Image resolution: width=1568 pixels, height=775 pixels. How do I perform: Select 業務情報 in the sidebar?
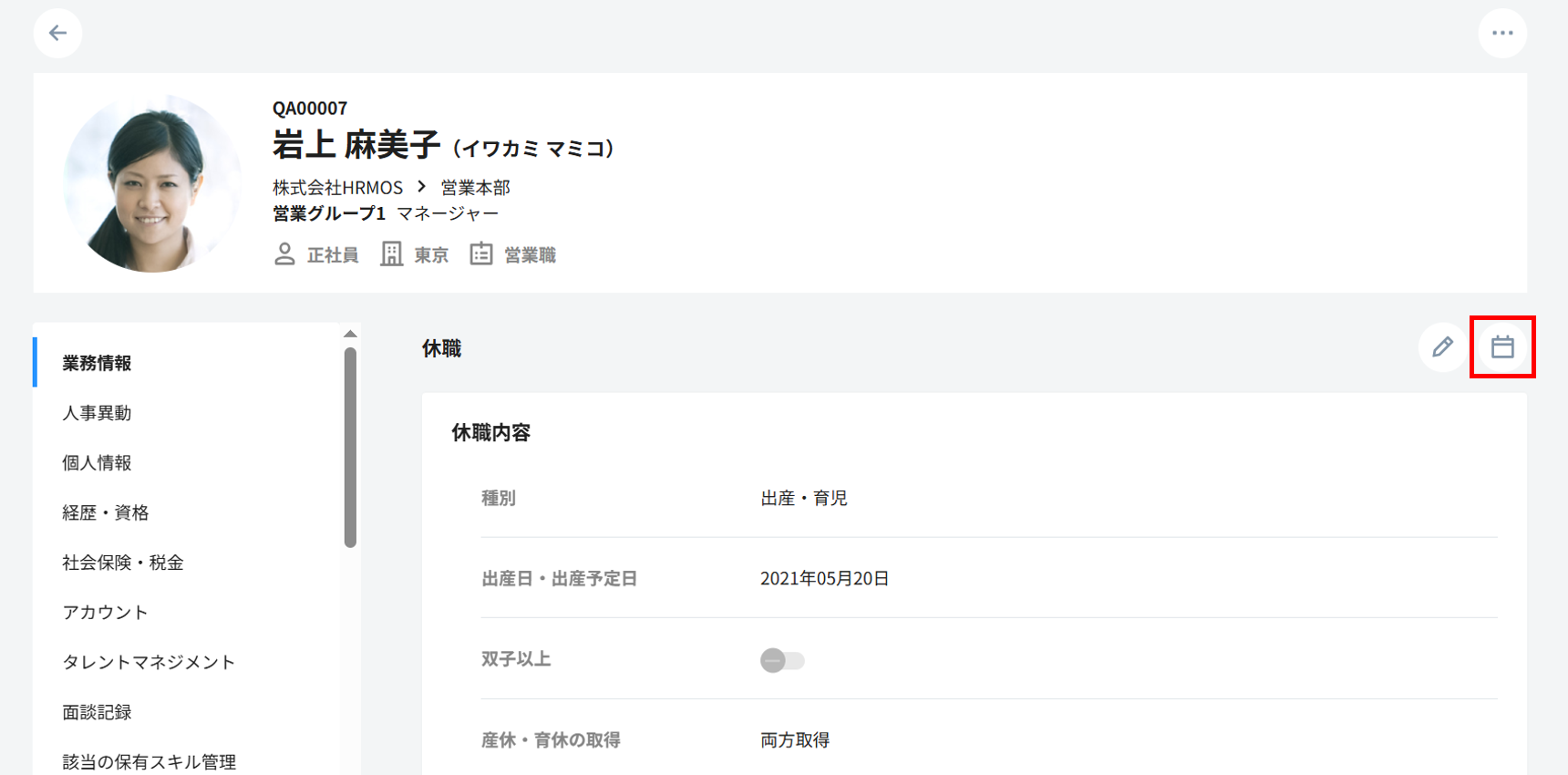[97, 363]
